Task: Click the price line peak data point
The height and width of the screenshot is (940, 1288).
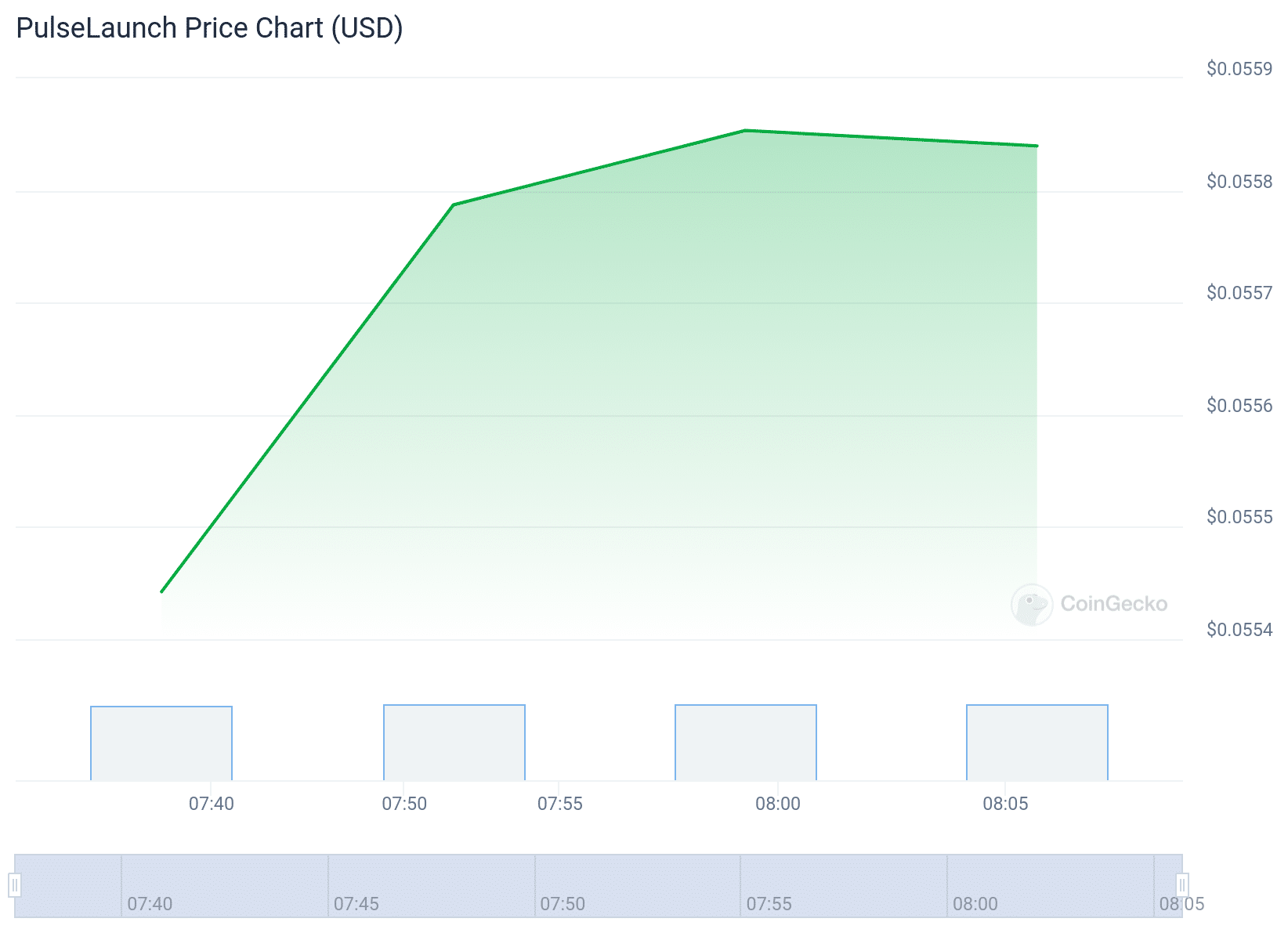Action: coord(745,130)
